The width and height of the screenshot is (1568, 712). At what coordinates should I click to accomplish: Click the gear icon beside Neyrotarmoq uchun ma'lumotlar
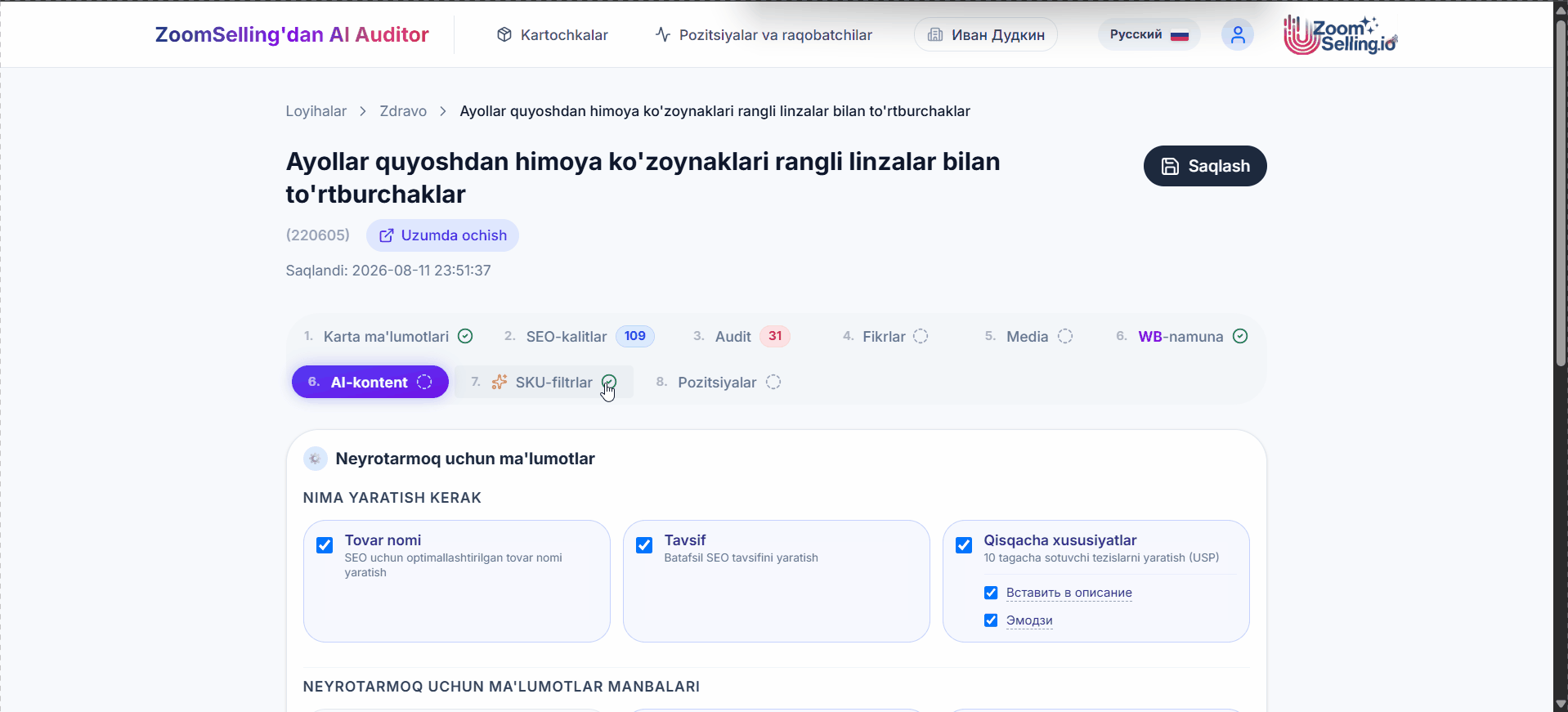315,459
